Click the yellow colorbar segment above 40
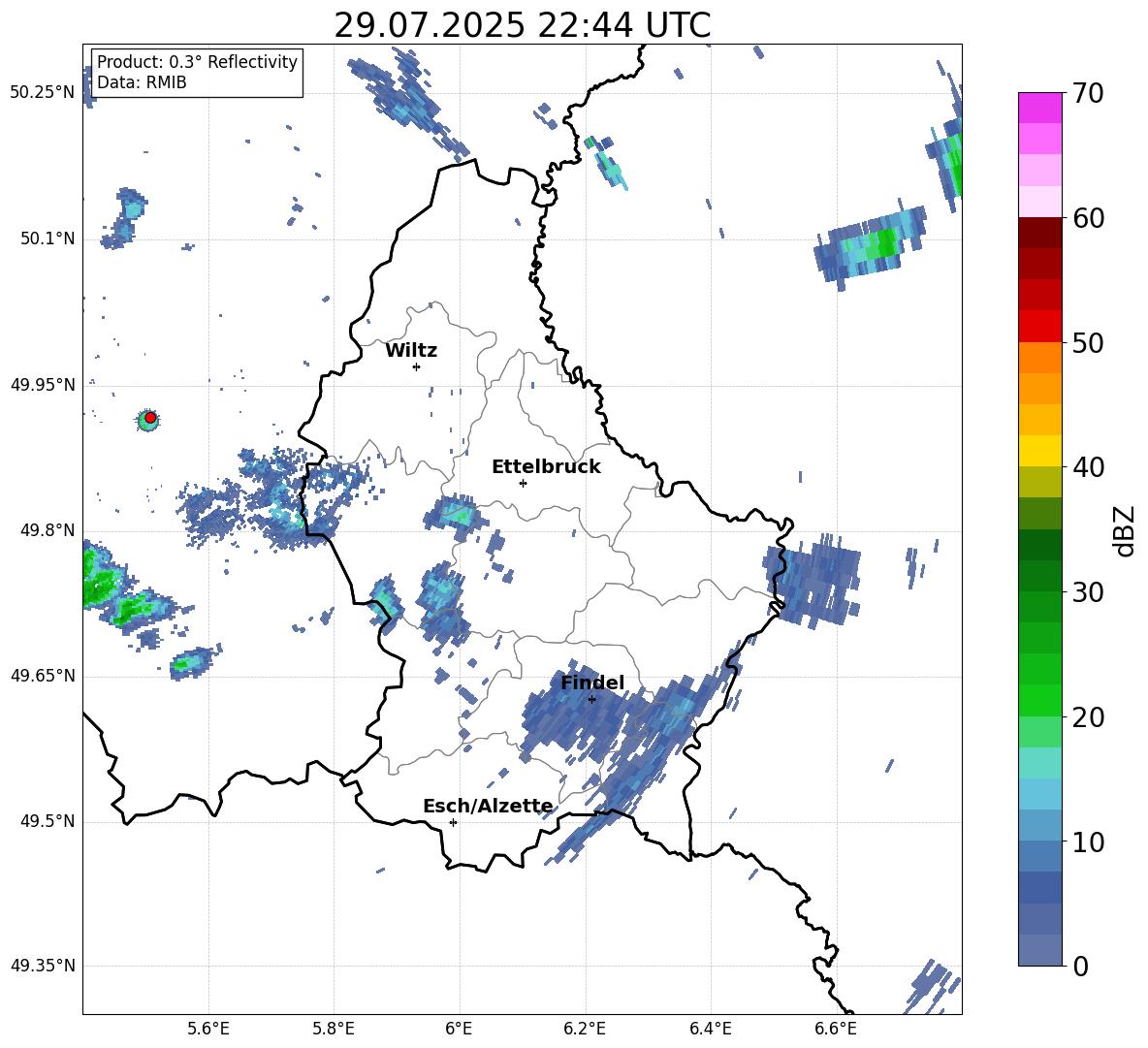The height and width of the screenshot is (1048, 1148). (x=1039, y=451)
